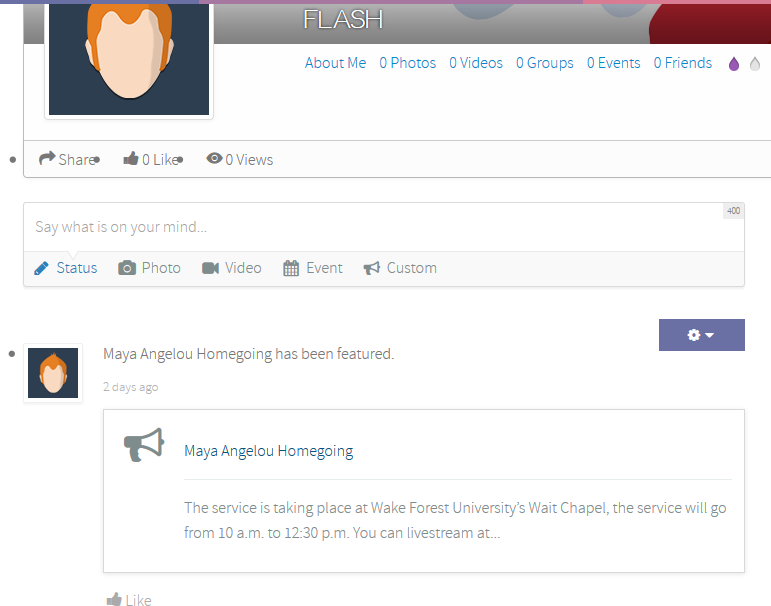Click 'Maya Angelou Homegoing has been featured.' text

click(x=249, y=354)
